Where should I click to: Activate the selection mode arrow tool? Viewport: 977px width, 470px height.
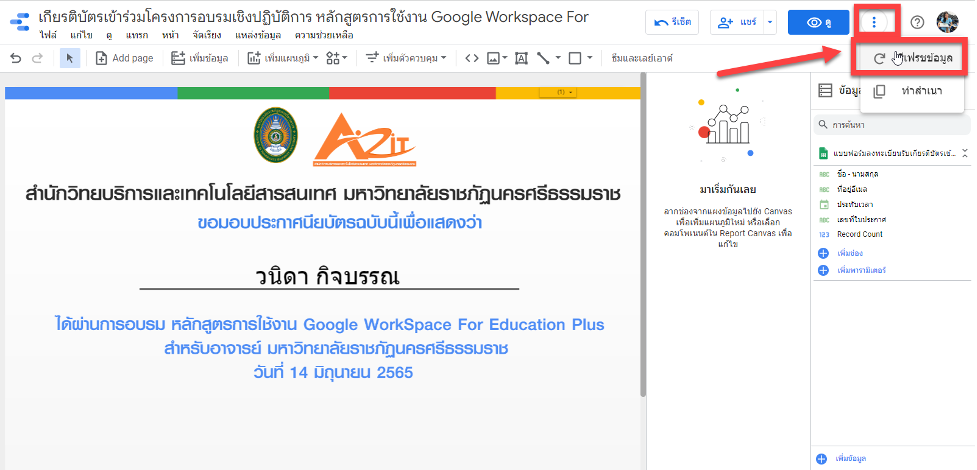(x=70, y=58)
